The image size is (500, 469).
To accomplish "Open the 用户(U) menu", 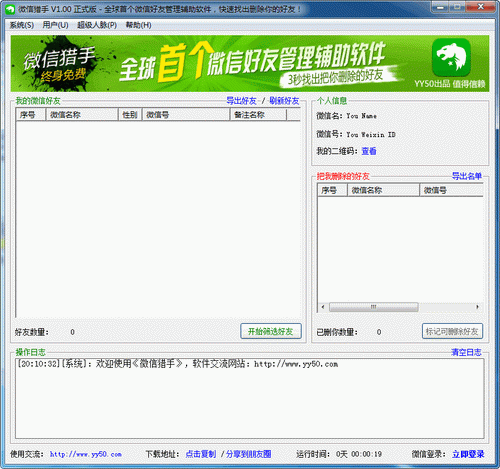I will click(55, 25).
